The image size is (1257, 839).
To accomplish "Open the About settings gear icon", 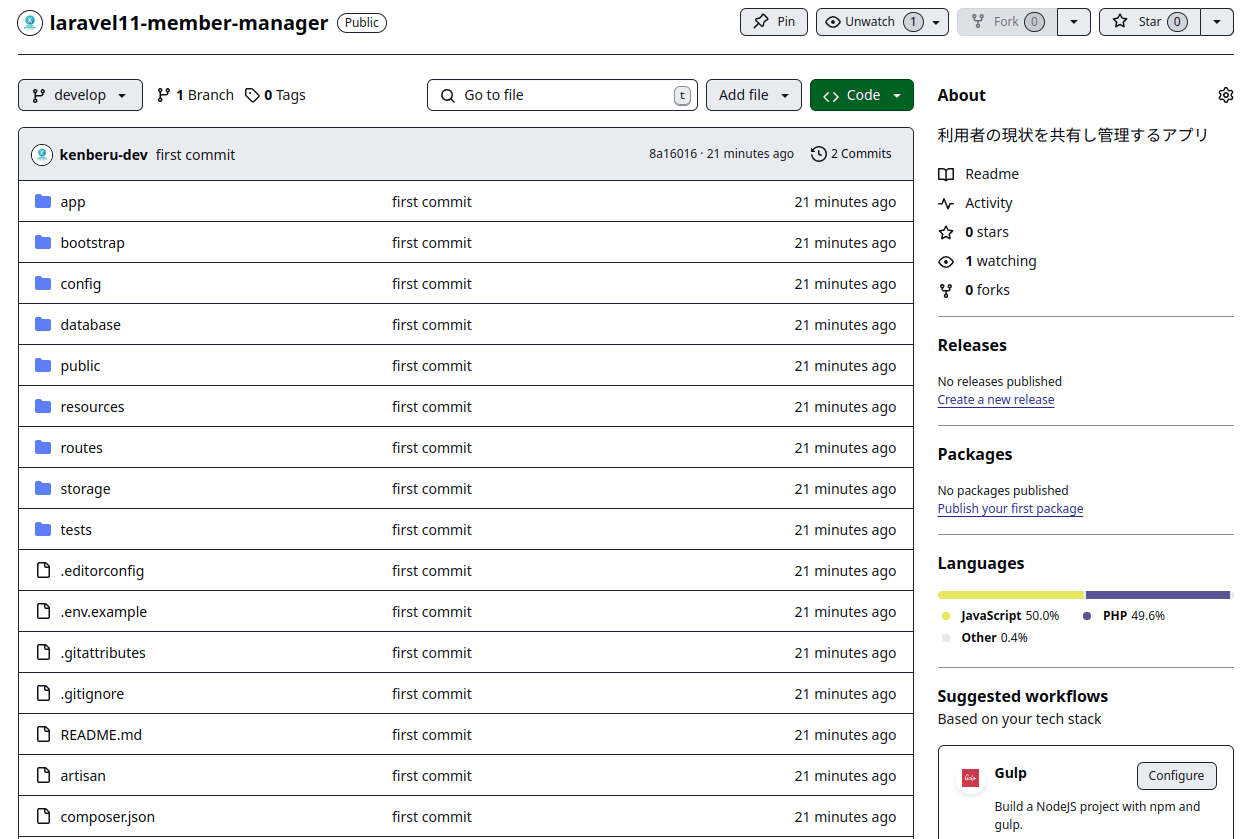I will [x=1225, y=95].
